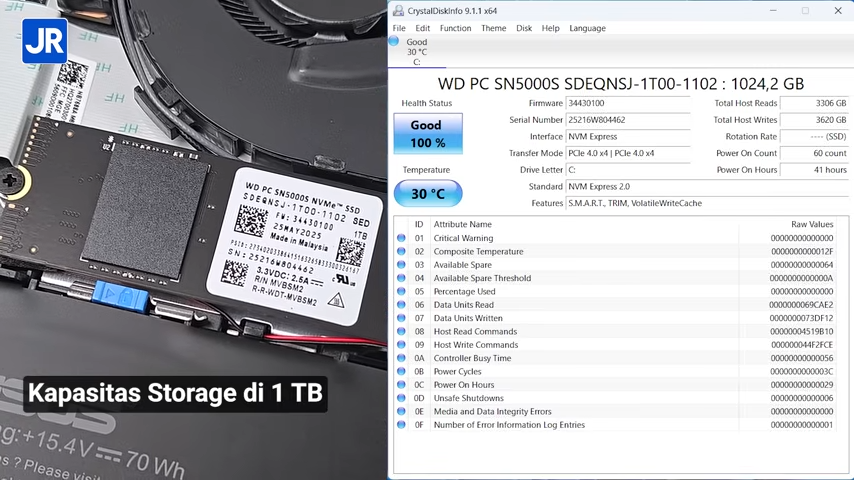Click the status dot for Critical Warning
This screenshot has width=854, height=480.
[x=401, y=238]
